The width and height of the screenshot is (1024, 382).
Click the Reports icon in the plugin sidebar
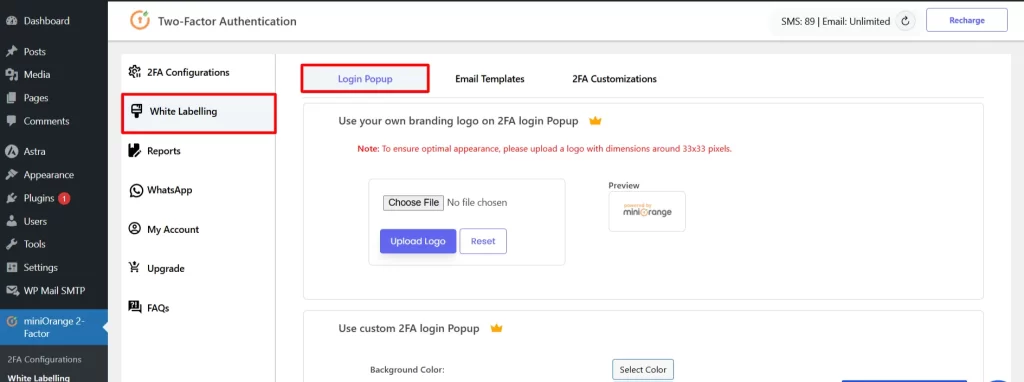click(x=135, y=151)
